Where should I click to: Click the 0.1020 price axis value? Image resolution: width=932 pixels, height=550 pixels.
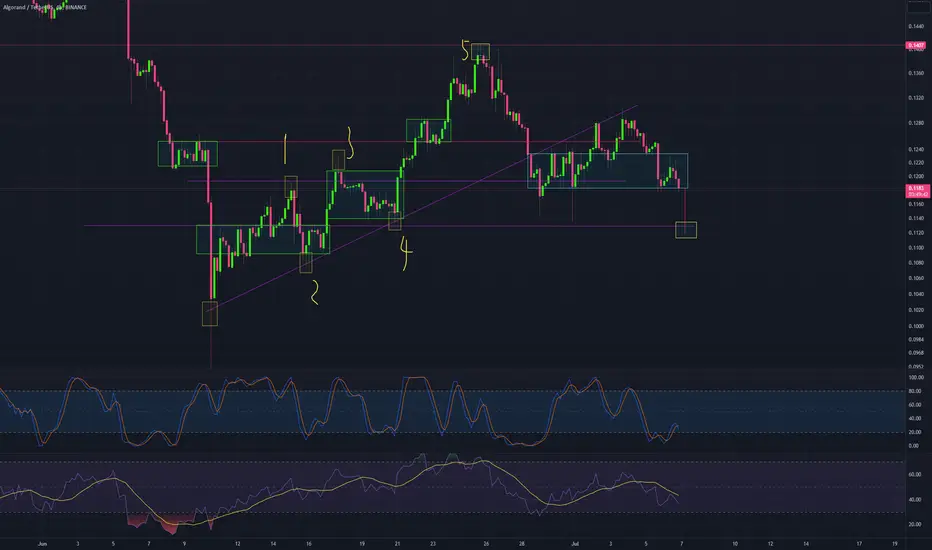pos(916,310)
